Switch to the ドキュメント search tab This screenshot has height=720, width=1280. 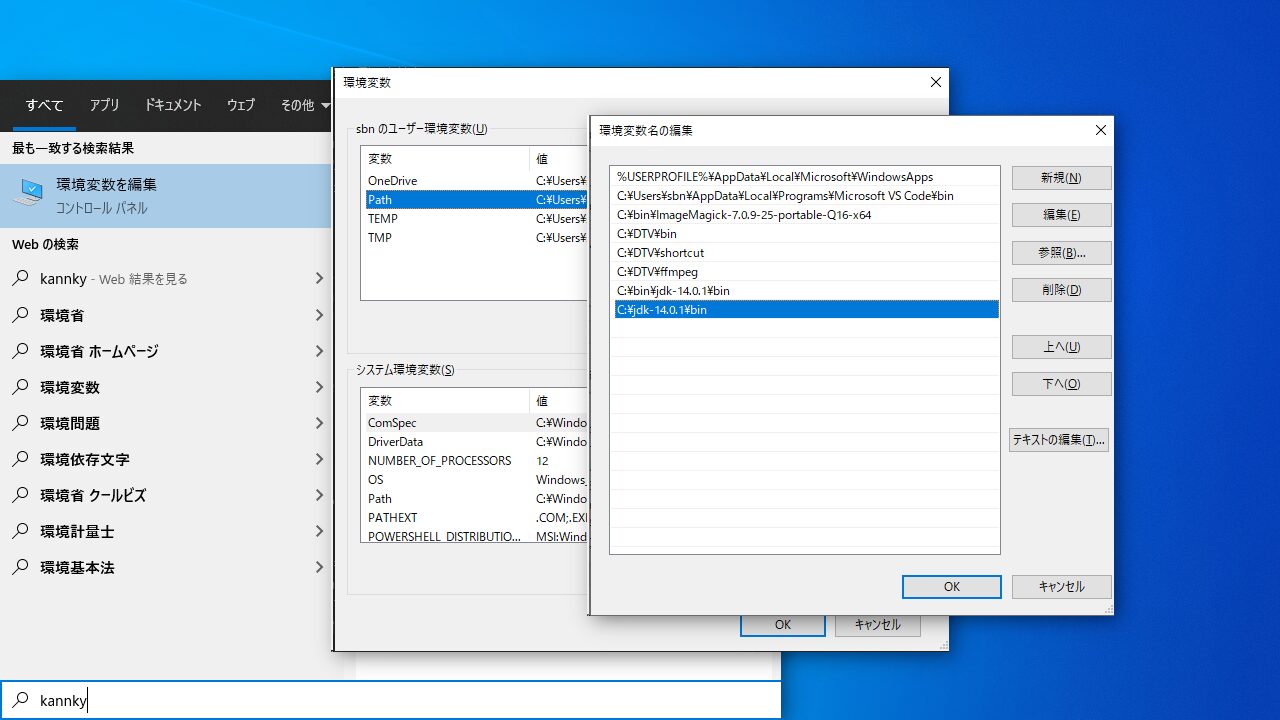[x=172, y=105]
